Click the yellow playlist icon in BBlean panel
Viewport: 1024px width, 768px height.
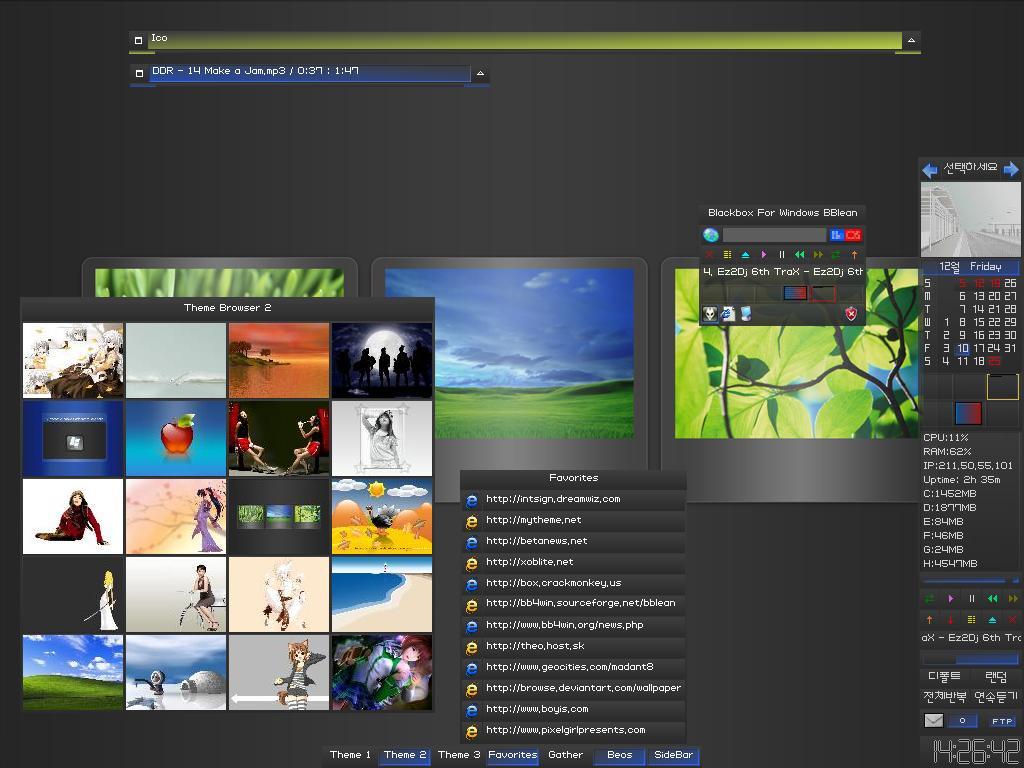(x=727, y=255)
